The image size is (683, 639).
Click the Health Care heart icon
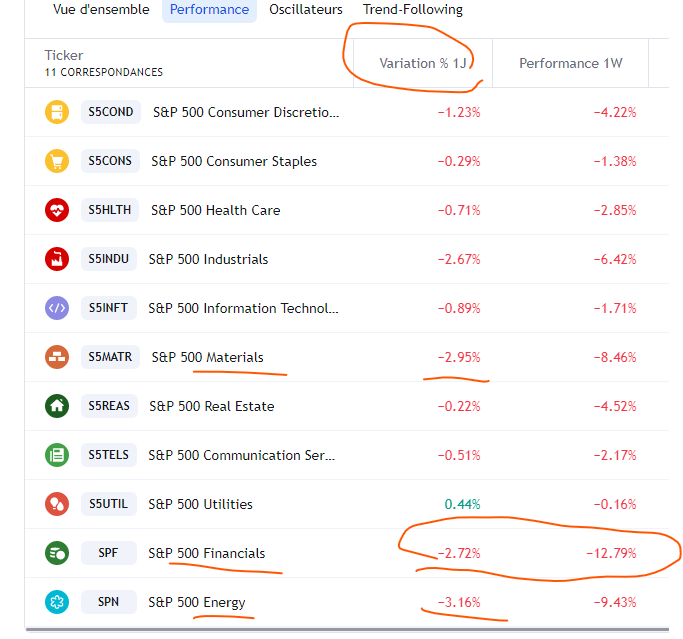[57, 210]
